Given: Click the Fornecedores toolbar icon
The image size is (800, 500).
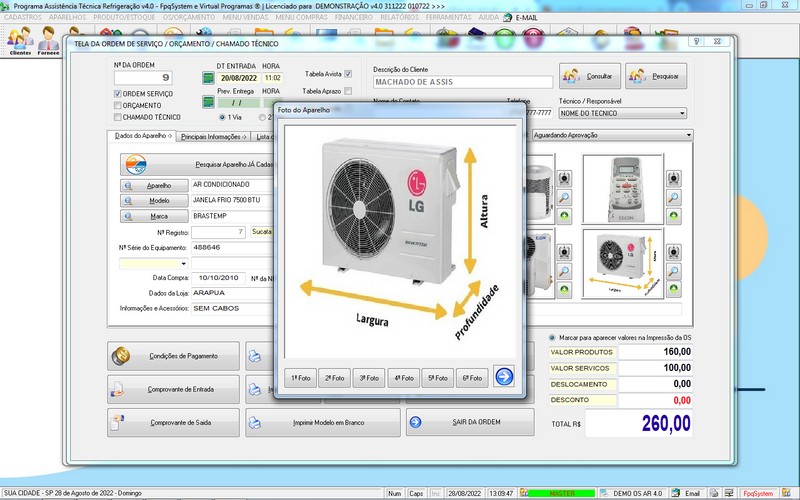Looking at the screenshot, I should (x=49, y=40).
